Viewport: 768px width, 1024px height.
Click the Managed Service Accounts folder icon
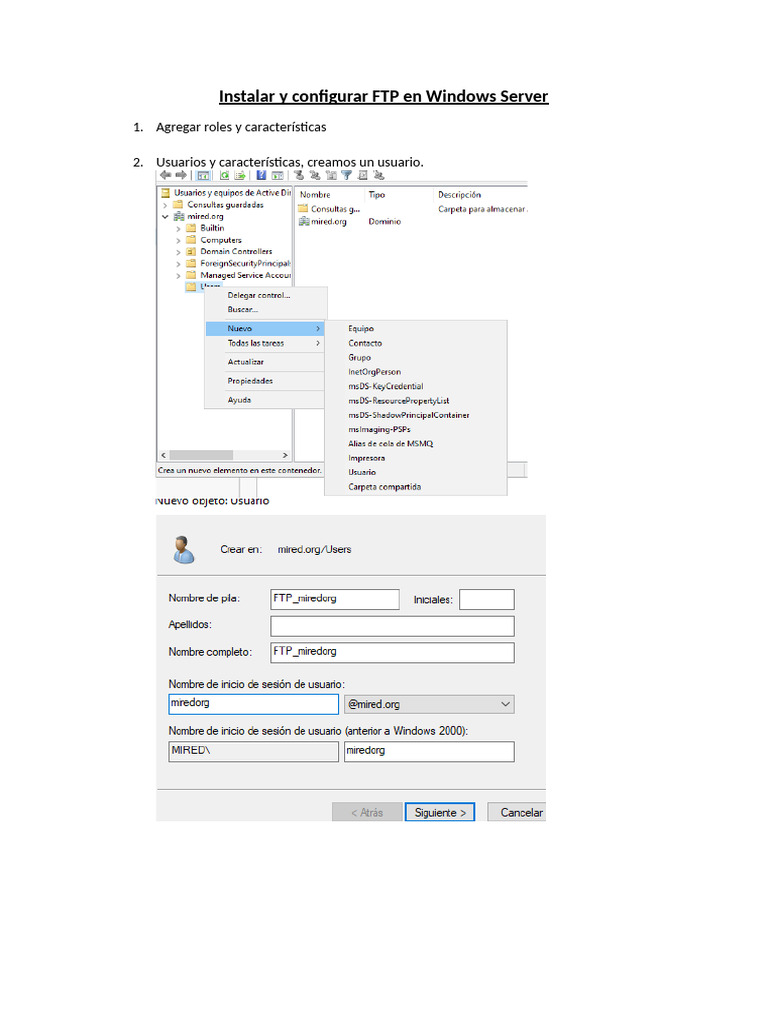(191, 275)
